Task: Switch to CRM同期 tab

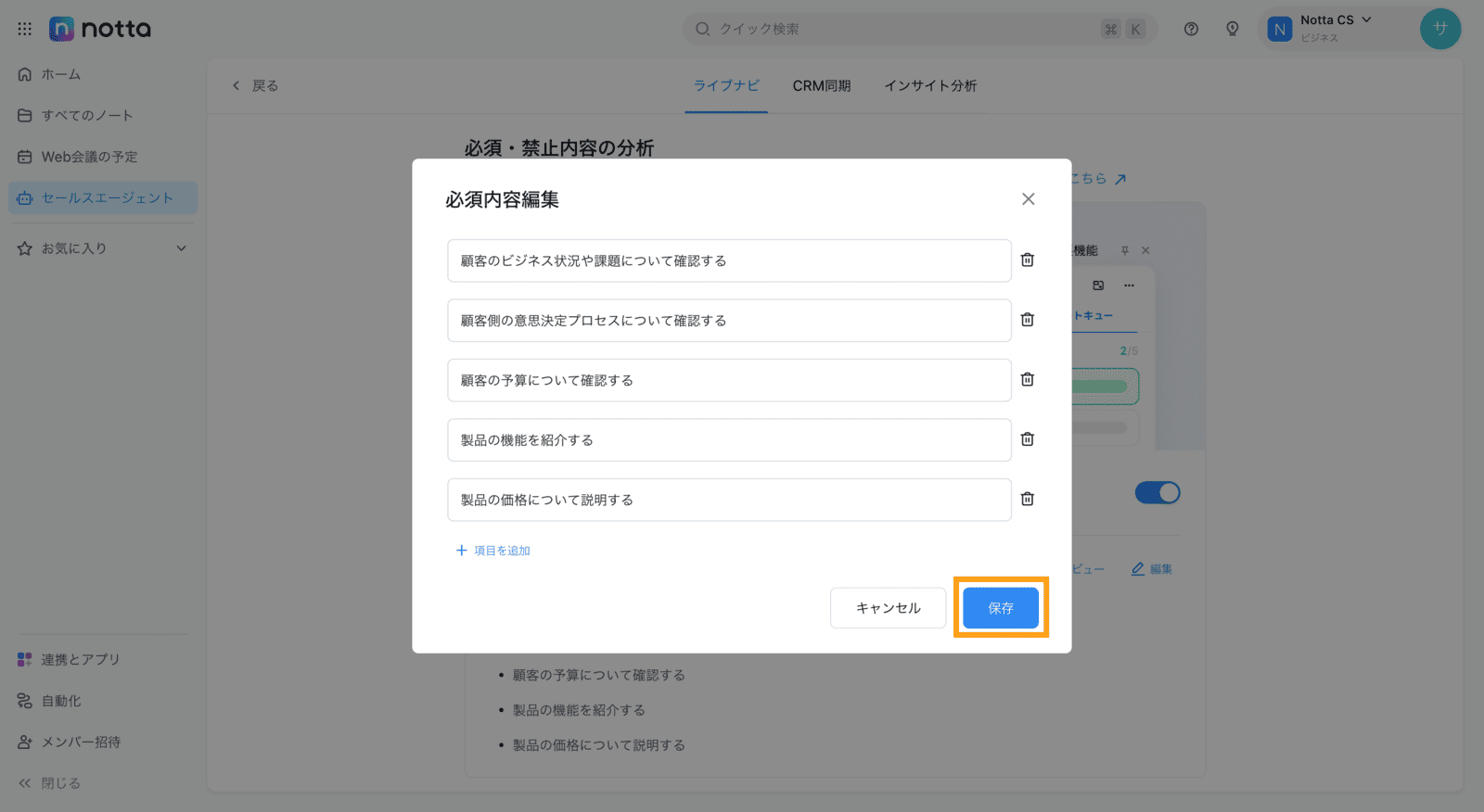Action: click(821, 85)
